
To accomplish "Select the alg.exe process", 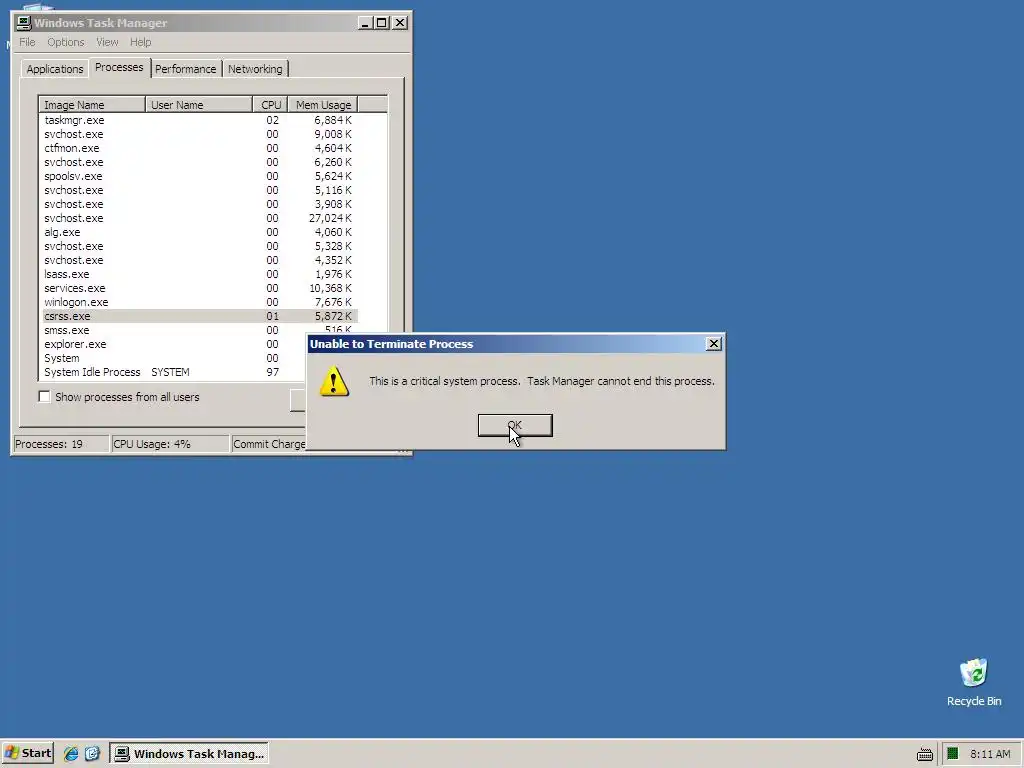I will 199,232.
